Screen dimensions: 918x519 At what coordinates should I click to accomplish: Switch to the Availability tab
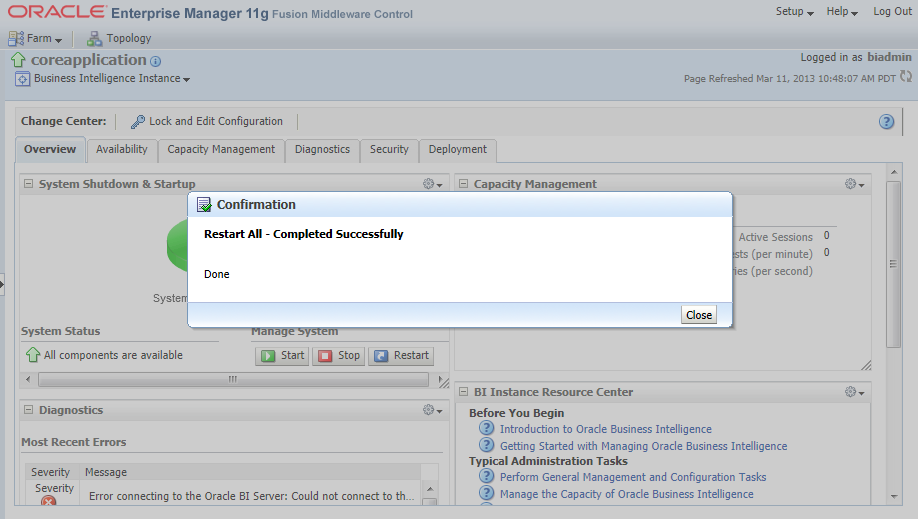coord(122,149)
